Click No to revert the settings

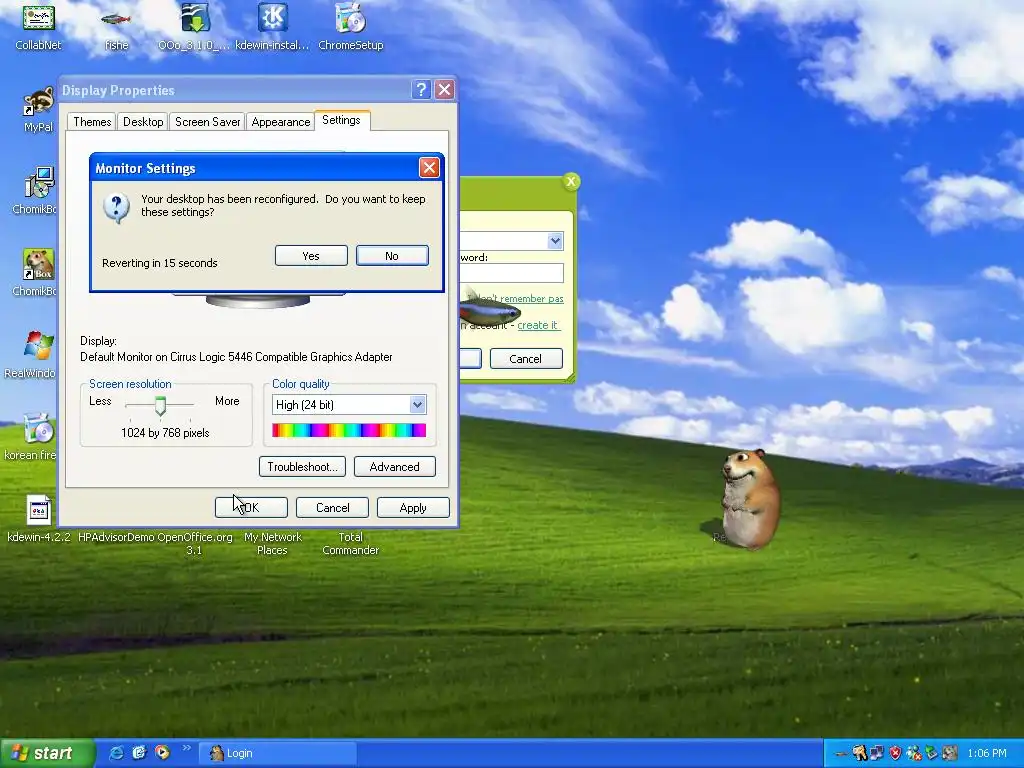pos(392,256)
